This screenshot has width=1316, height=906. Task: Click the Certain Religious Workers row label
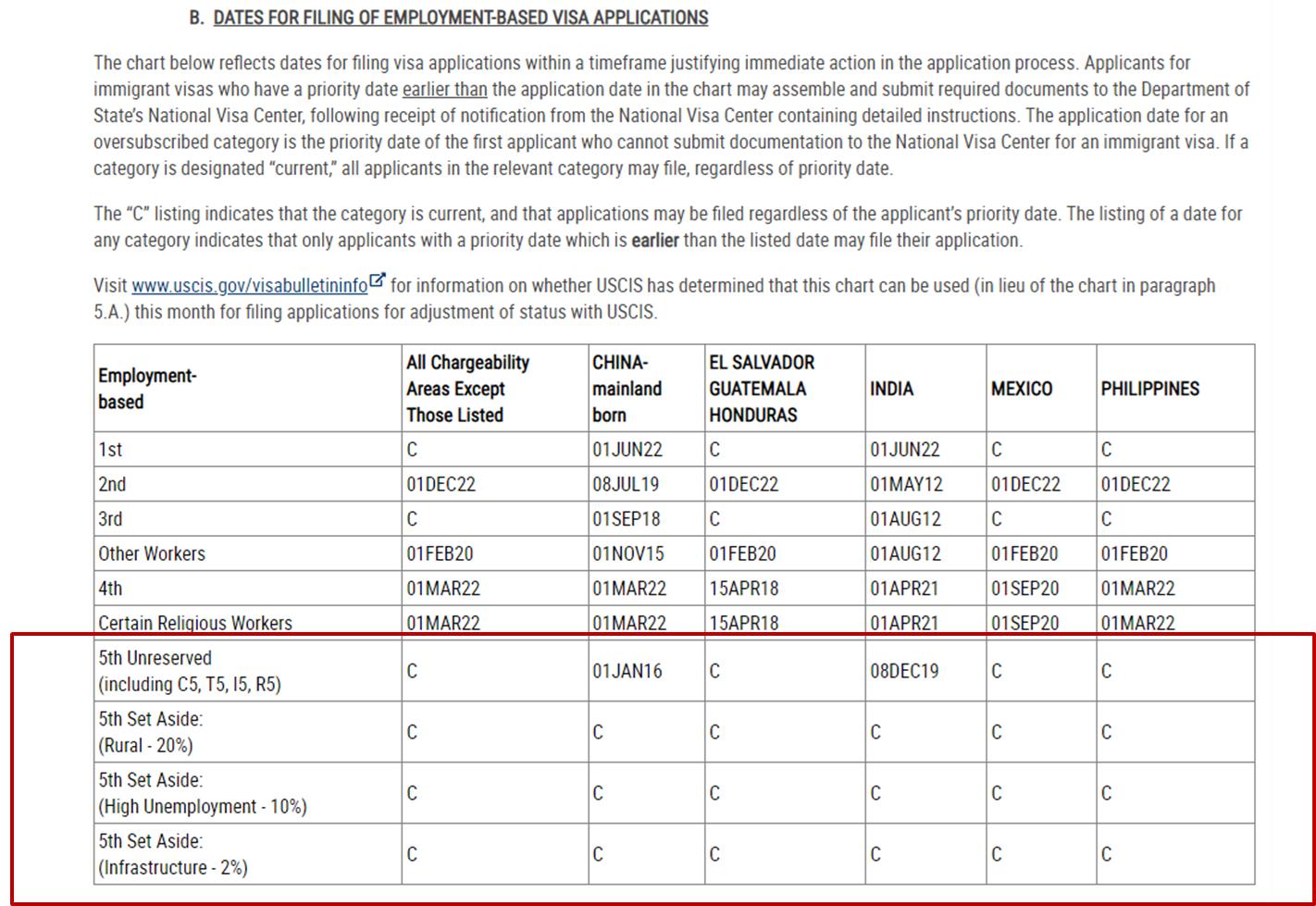[194, 623]
